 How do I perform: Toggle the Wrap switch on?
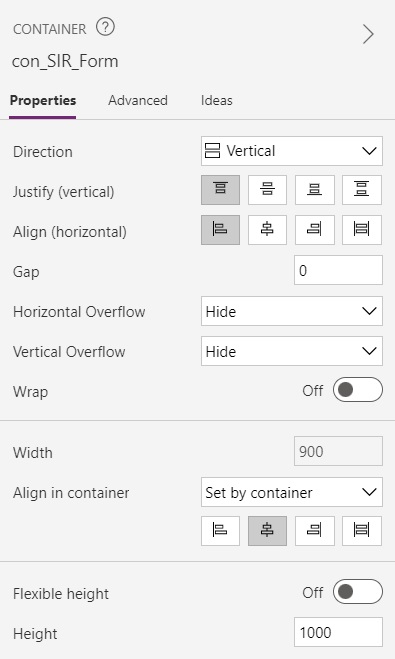[x=358, y=390]
